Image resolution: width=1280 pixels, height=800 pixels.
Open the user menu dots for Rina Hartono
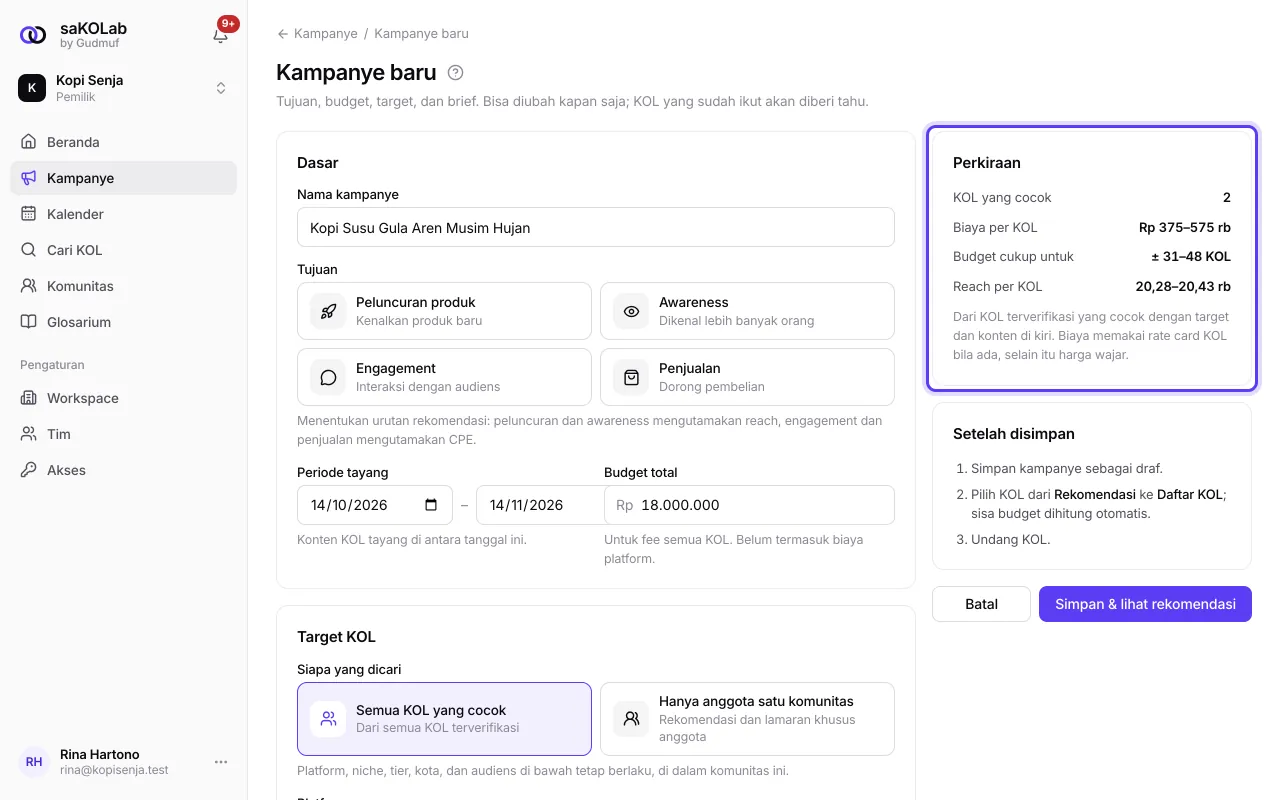(221, 762)
